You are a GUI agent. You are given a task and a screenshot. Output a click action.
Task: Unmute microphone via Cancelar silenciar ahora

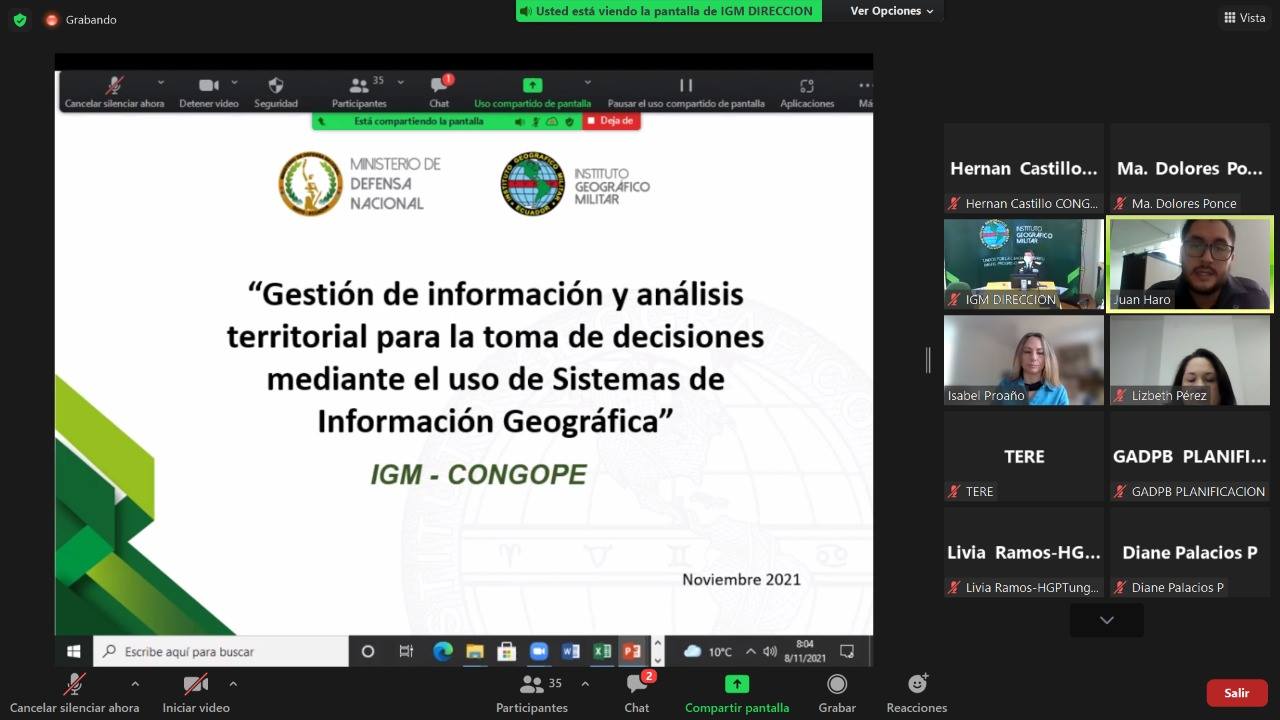(x=74, y=692)
